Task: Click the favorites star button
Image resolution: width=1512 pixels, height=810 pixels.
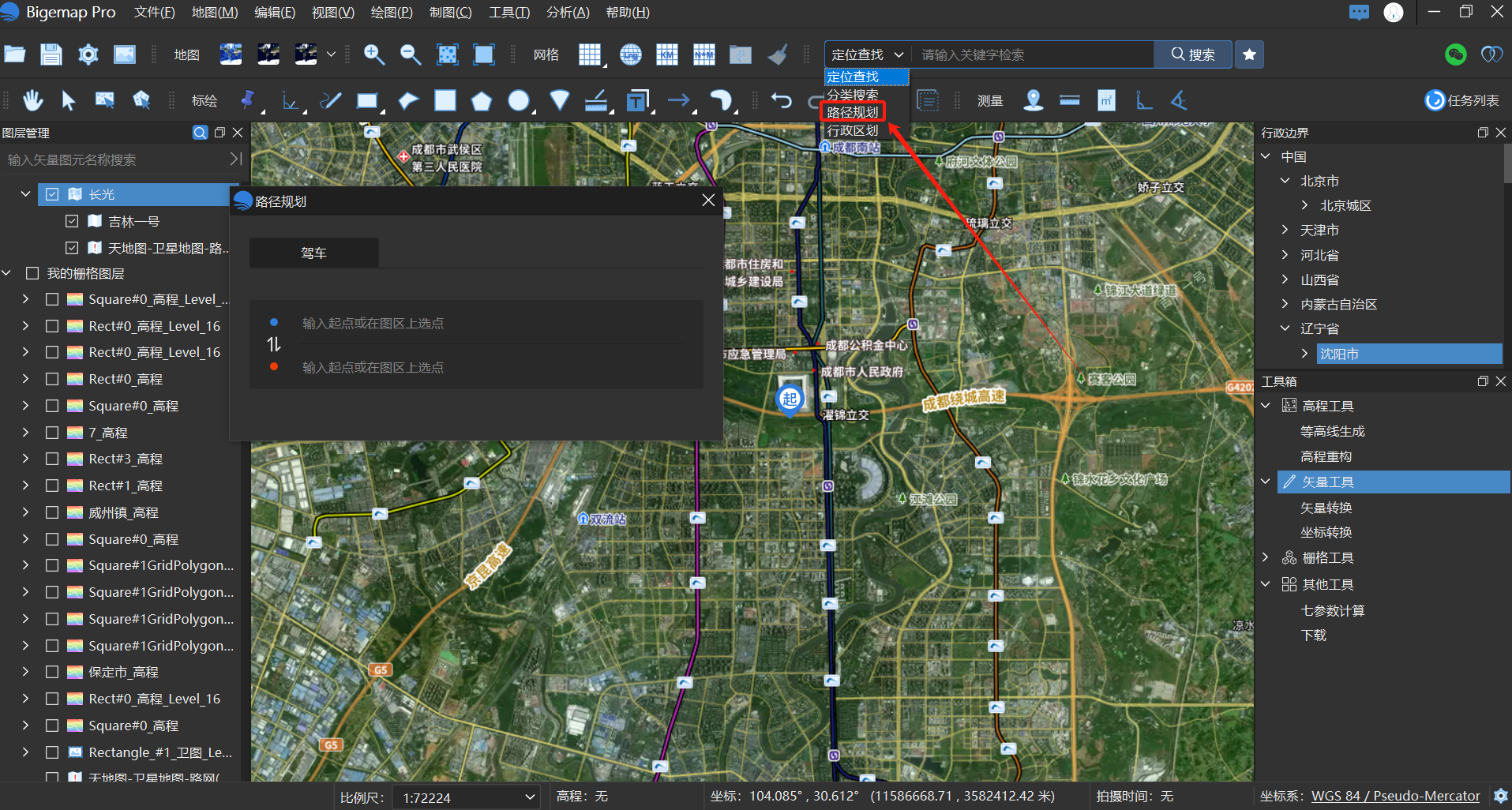Action: [1249, 54]
